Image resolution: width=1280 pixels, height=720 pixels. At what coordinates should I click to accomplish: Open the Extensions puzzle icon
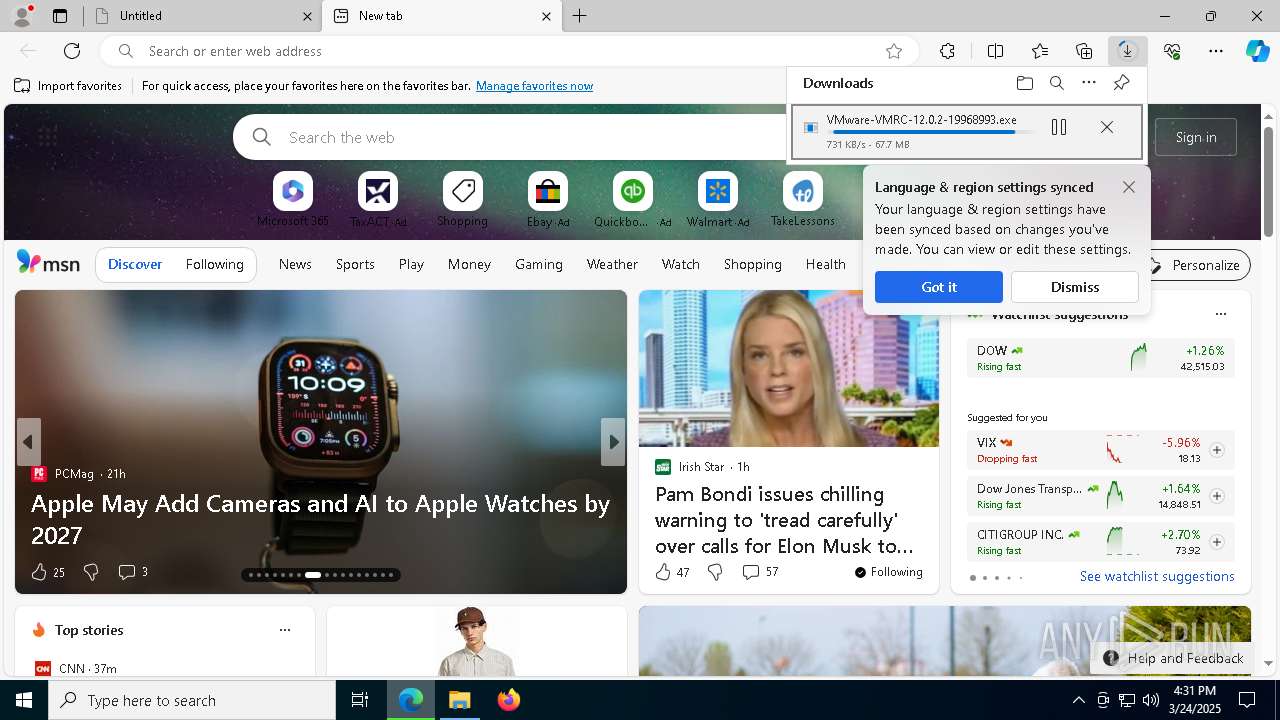(x=947, y=51)
